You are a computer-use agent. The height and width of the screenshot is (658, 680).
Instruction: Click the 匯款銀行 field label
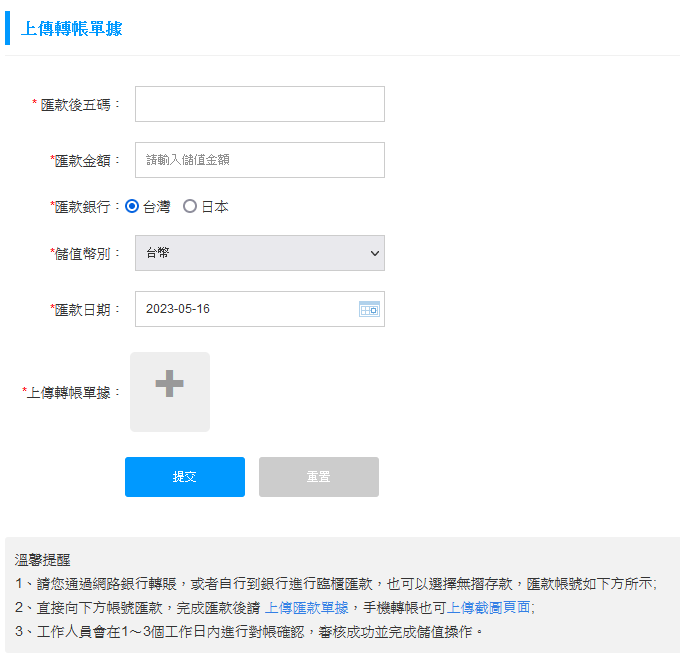pyautogui.click(x=86, y=207)
